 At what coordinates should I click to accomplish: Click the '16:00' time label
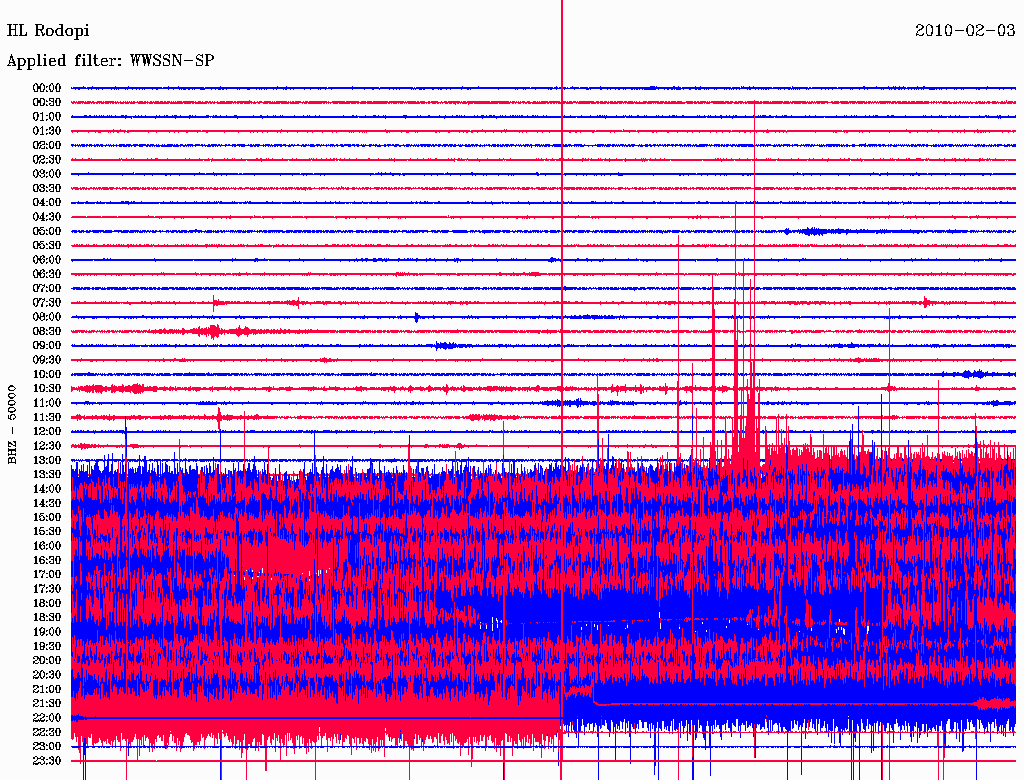(47, 546)
